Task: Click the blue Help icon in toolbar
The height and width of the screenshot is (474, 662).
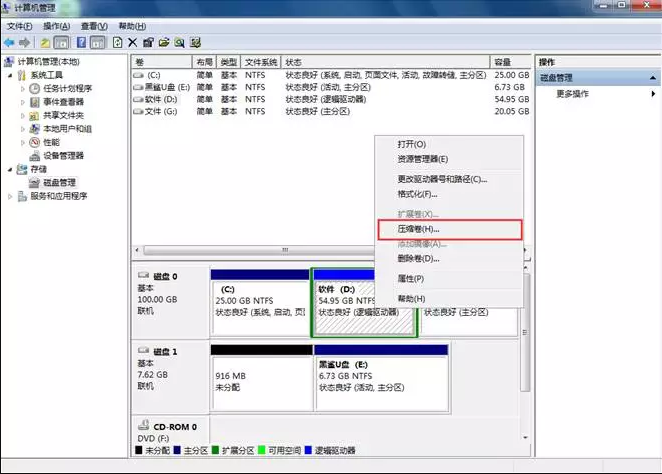Action: pyautogui.click(x=82, y=43)
